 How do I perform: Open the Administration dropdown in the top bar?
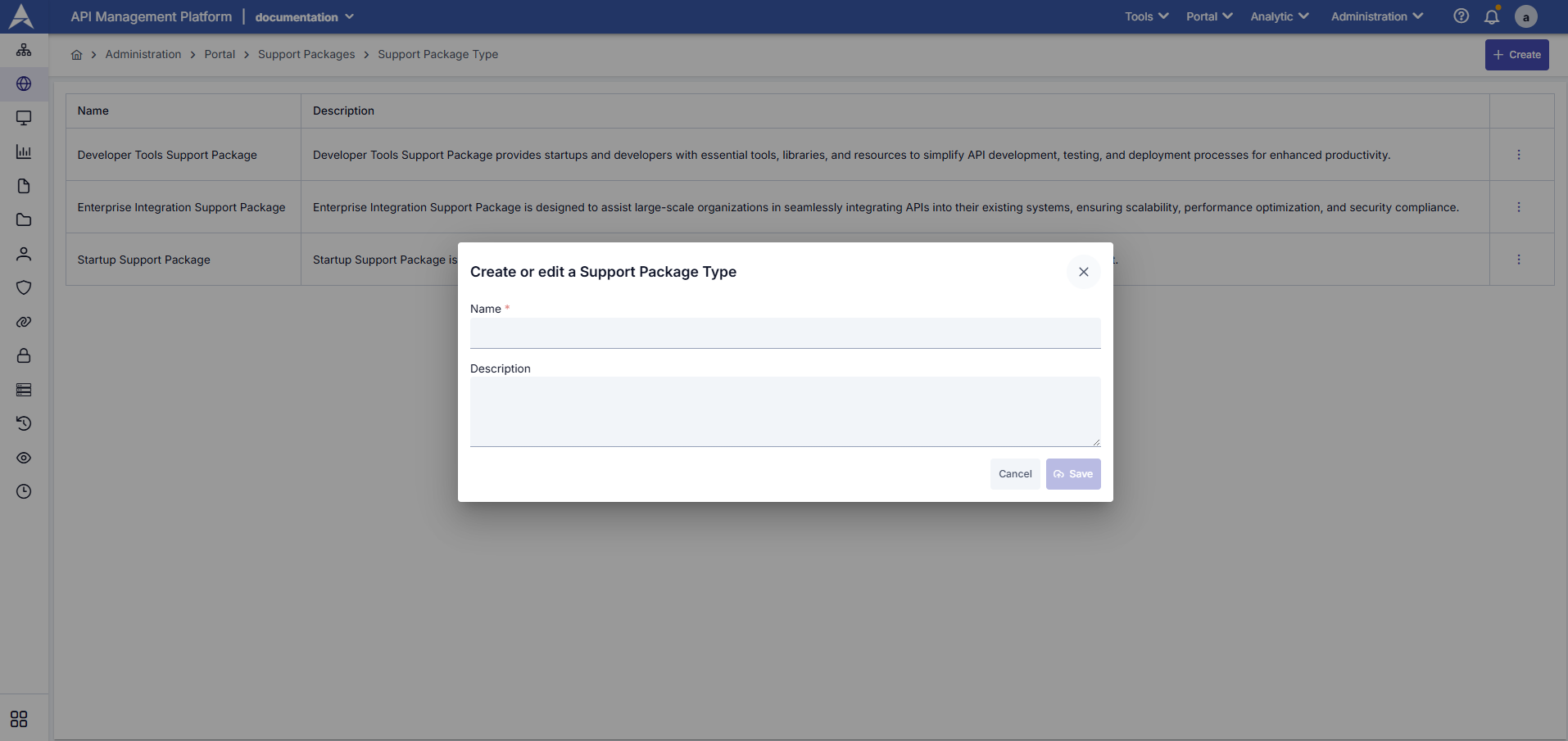(1375, 16)
